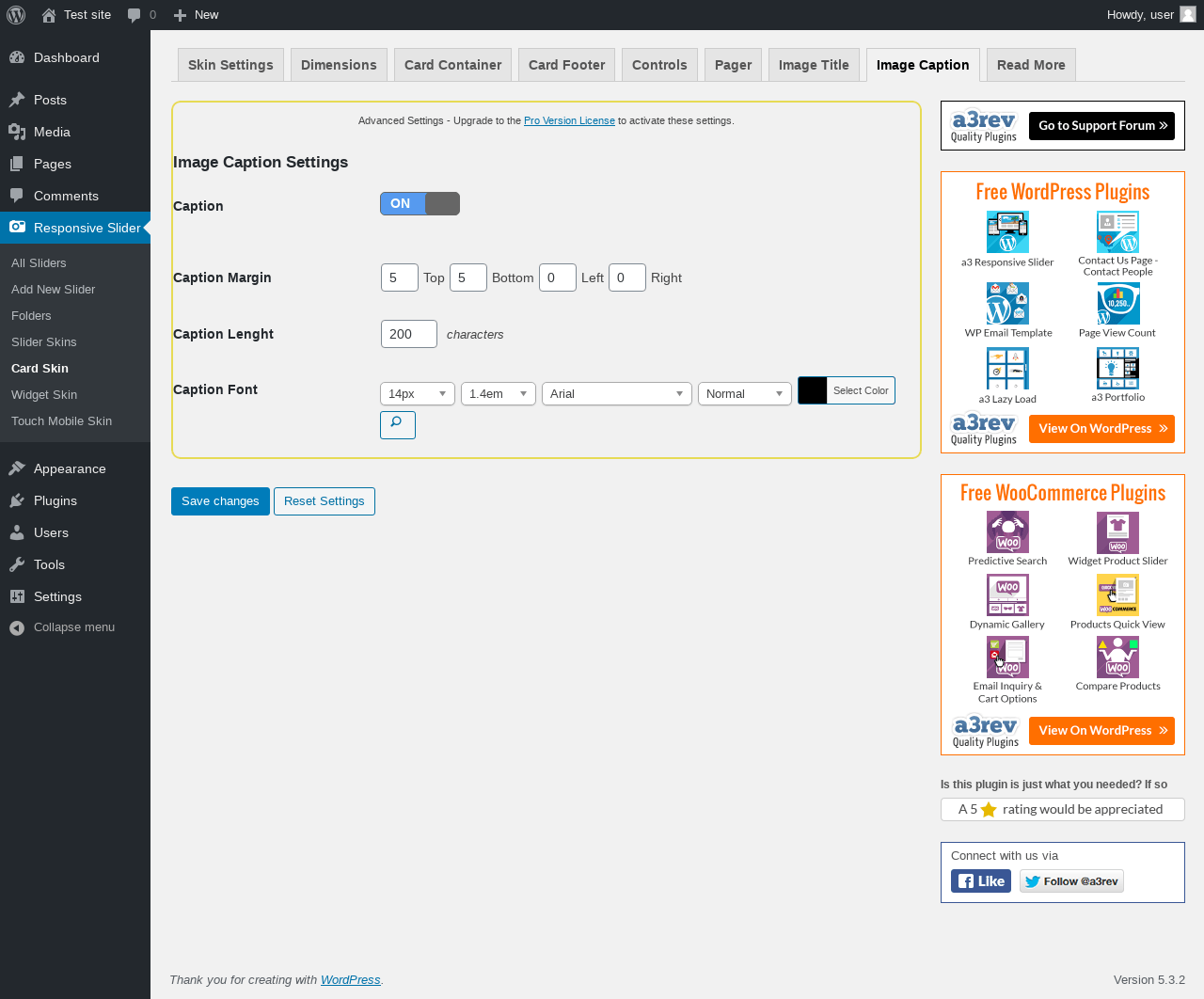Click the Reset Settings button
1204x999 pixels.
tap(325, 501)
